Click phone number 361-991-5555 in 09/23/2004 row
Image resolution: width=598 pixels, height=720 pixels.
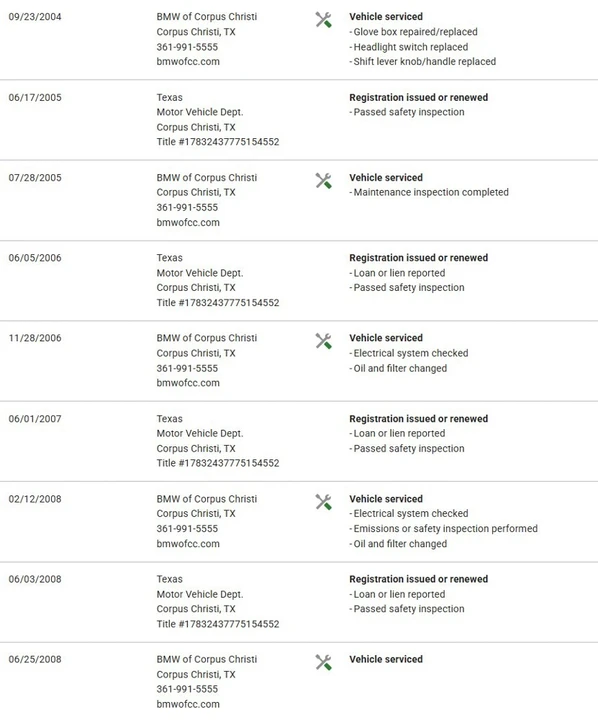point(187,47)
